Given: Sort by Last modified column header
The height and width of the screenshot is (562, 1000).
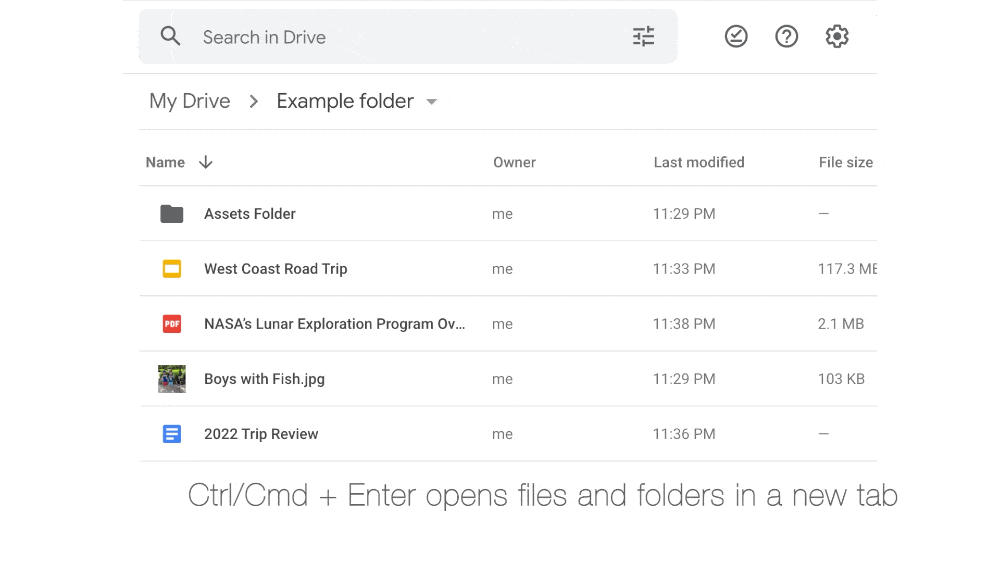Looking at the screenshot, I should tap(699, 162).
